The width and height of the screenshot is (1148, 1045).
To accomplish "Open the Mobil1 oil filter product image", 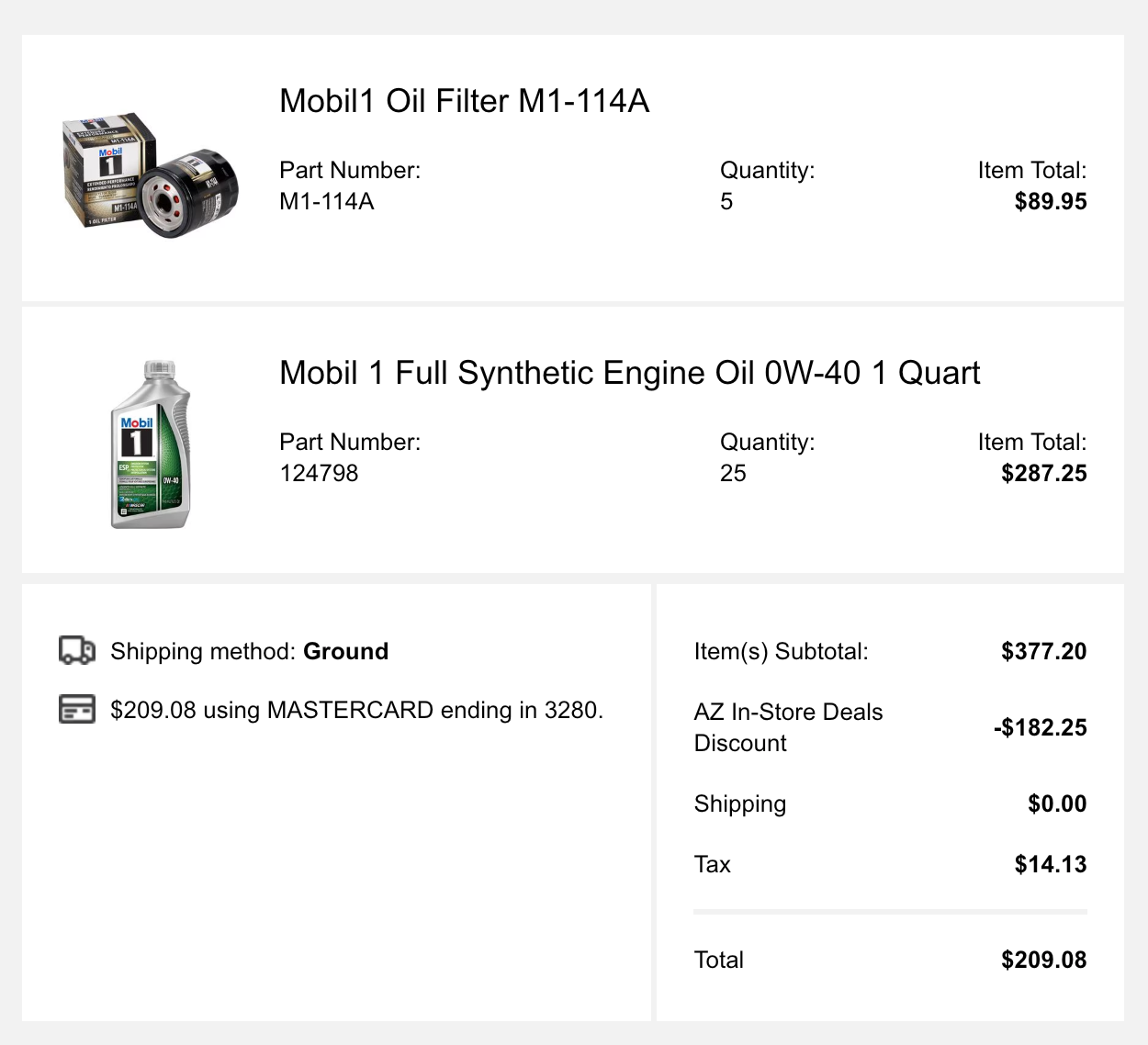I will [151, 177].
